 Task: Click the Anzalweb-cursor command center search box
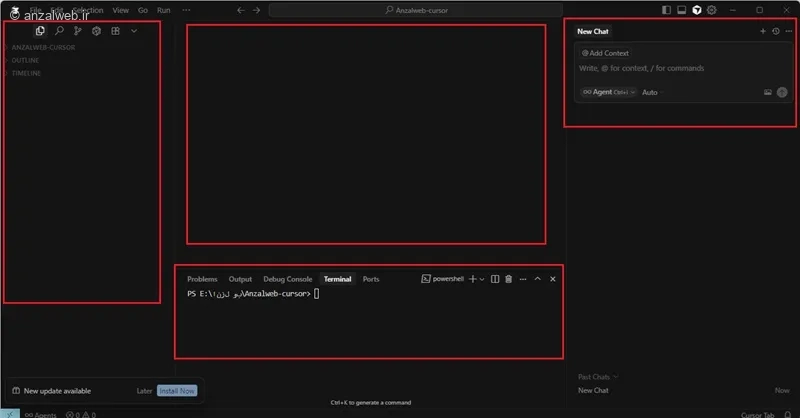coord(416,10)
